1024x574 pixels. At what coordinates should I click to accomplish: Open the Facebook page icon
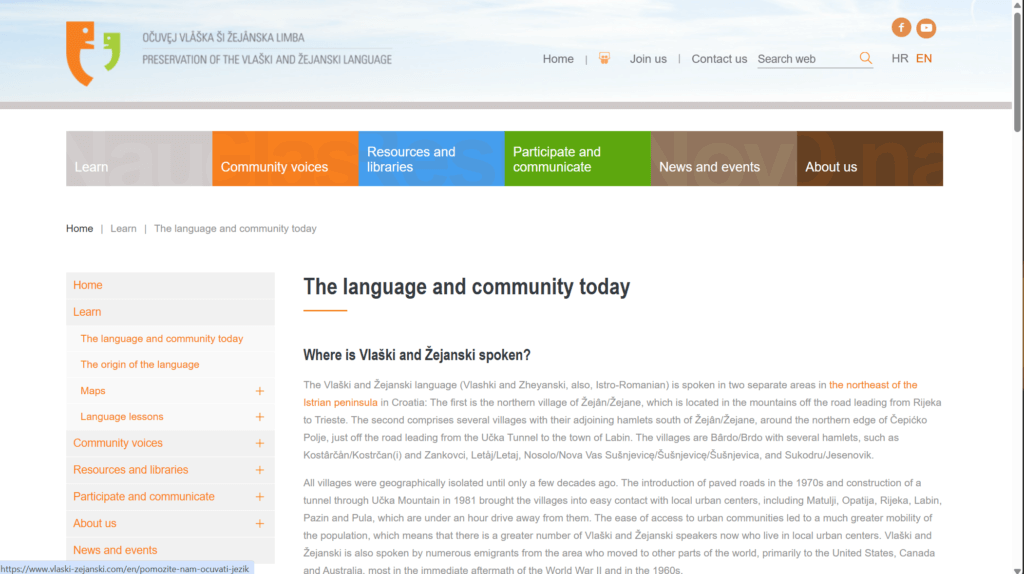[x=901, y=28]
